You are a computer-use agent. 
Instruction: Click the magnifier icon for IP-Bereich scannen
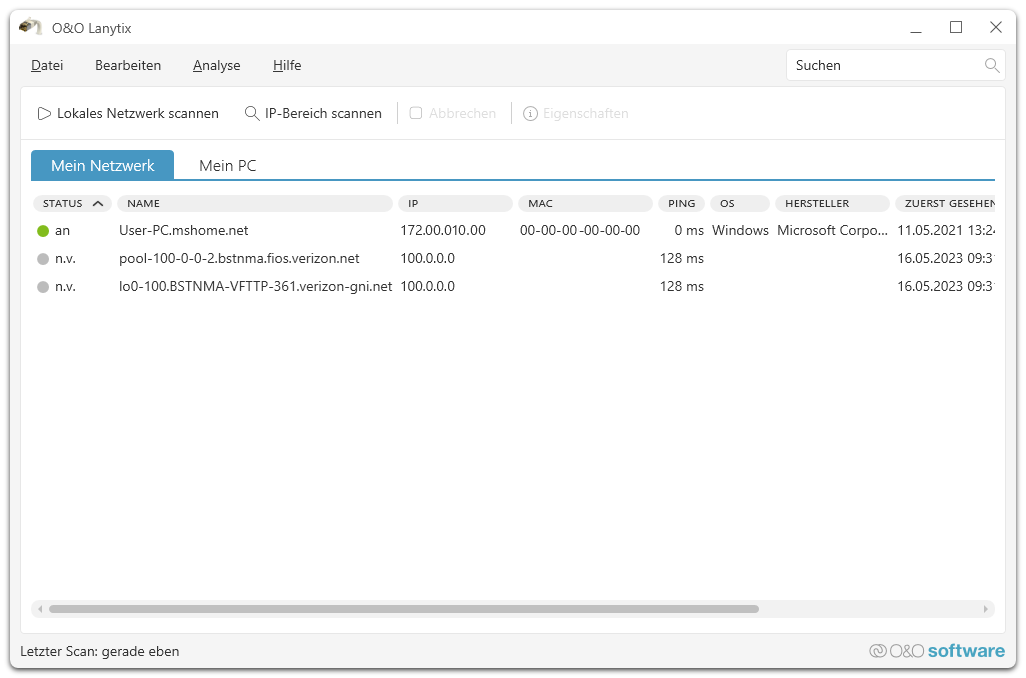click(252, 114)
